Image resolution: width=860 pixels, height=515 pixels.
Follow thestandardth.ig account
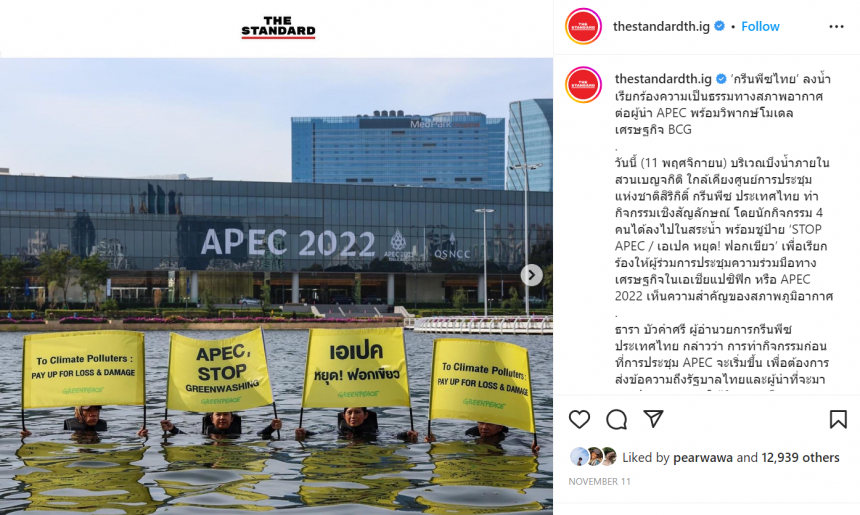(x=760, y=26)
